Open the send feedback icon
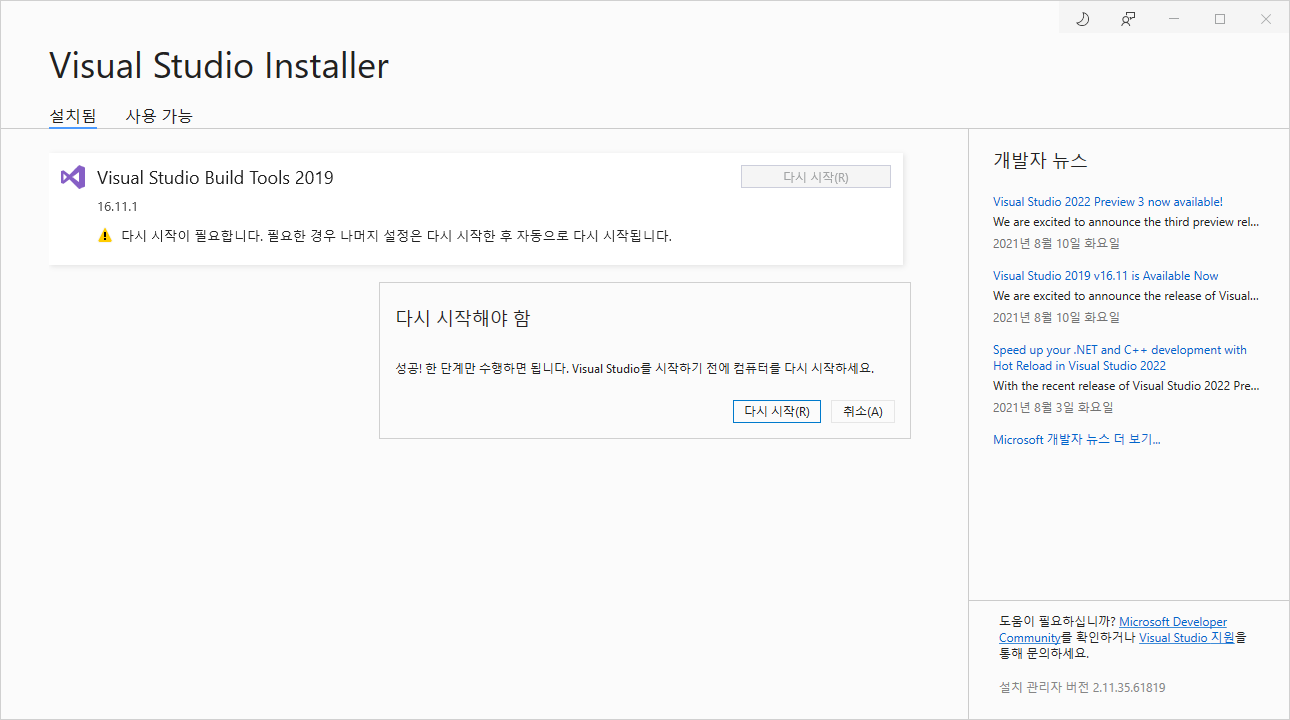 tap(1128, 19)
